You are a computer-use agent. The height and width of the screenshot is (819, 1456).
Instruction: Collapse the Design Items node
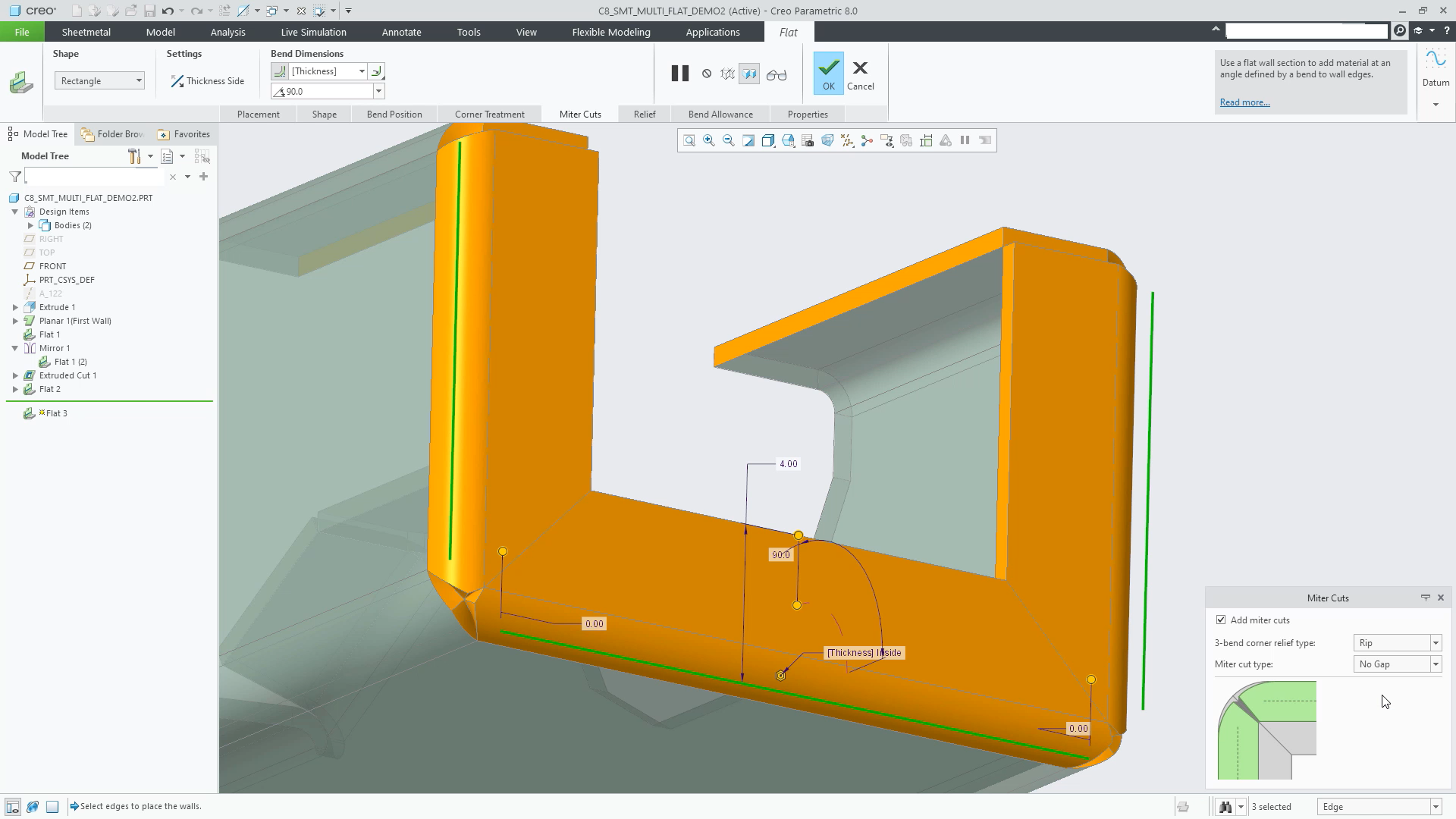pos(15,212)
